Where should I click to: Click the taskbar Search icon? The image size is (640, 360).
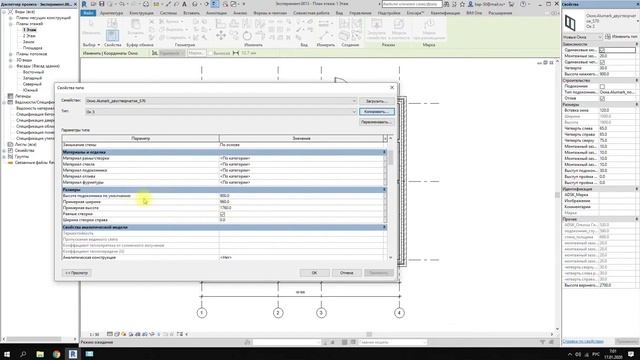tap(23, 354)
